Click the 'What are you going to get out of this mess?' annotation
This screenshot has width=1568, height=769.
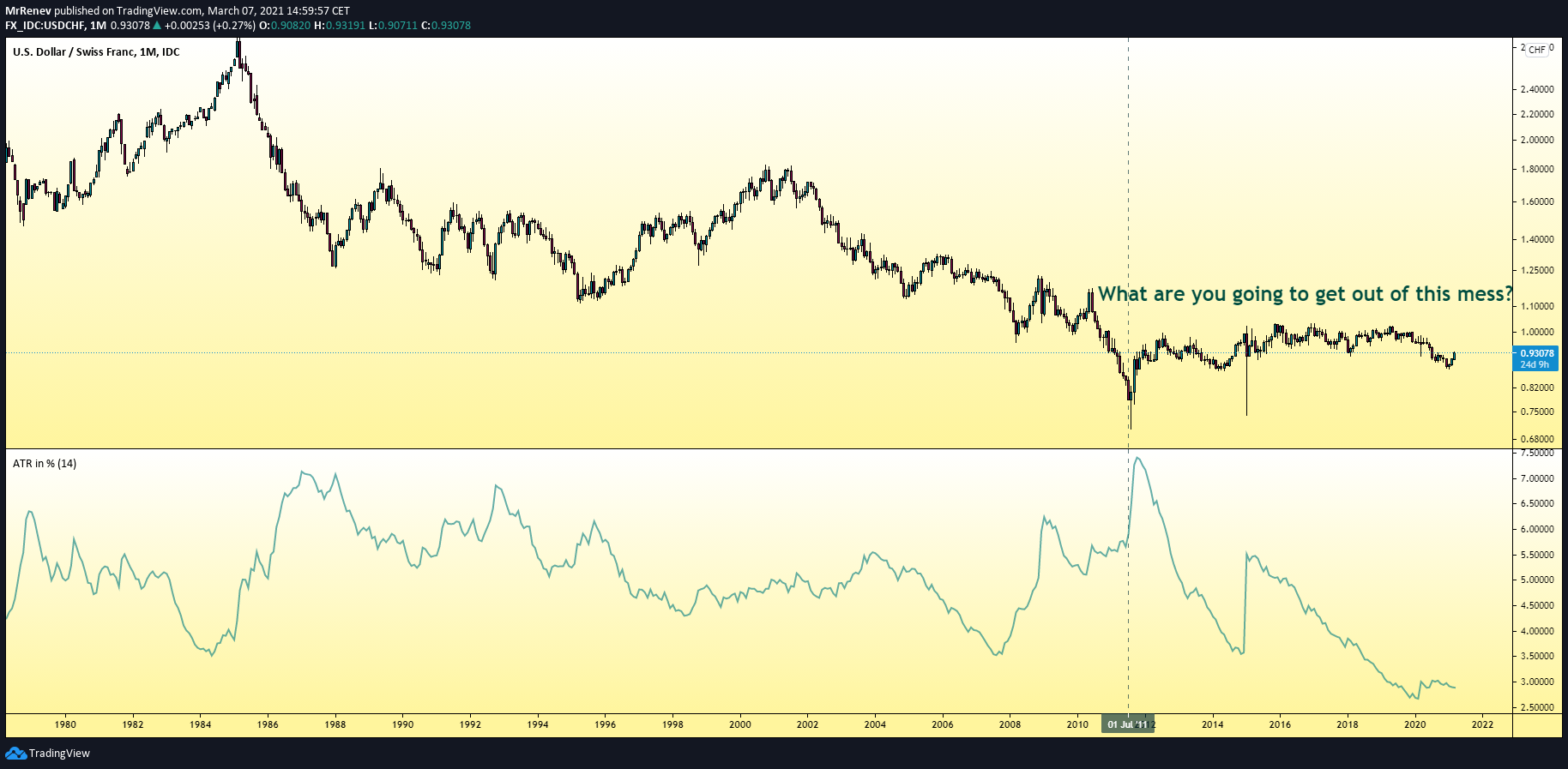tap(1306, 294)
